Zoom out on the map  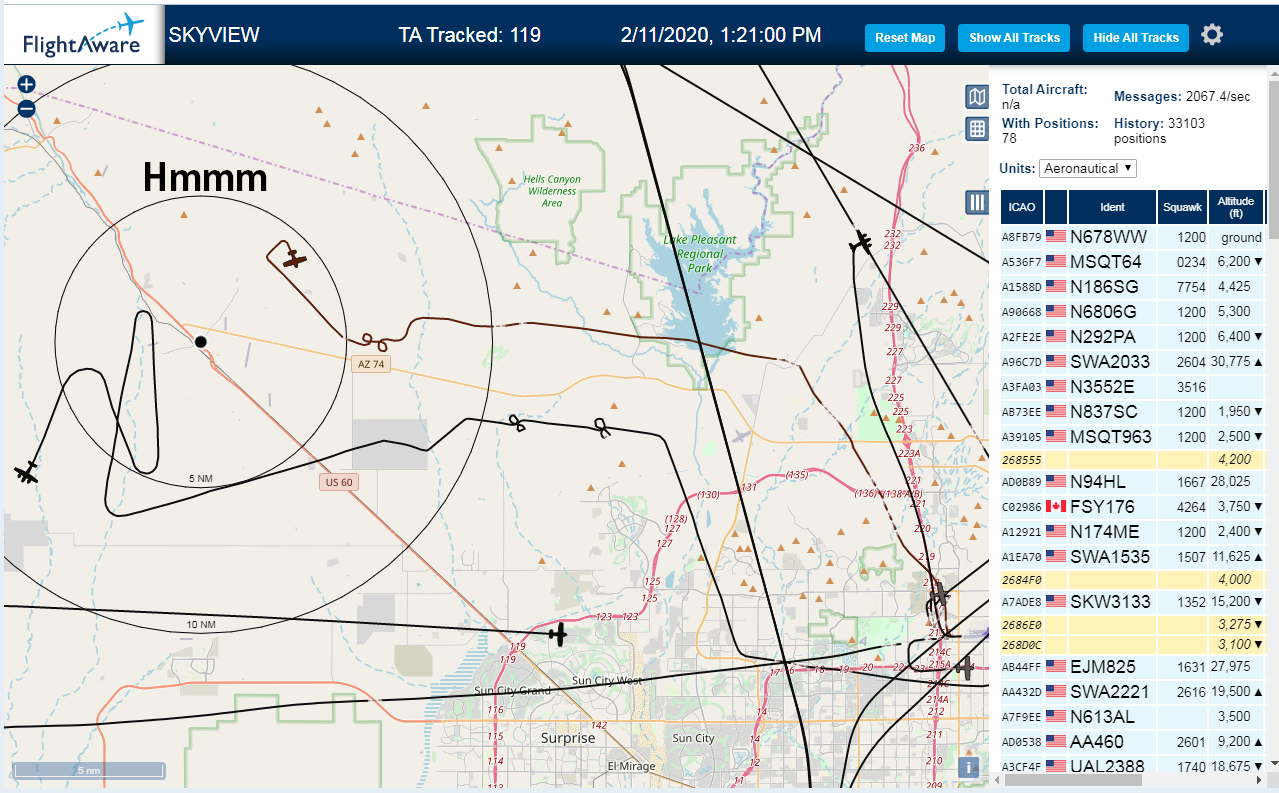point(26,109)
